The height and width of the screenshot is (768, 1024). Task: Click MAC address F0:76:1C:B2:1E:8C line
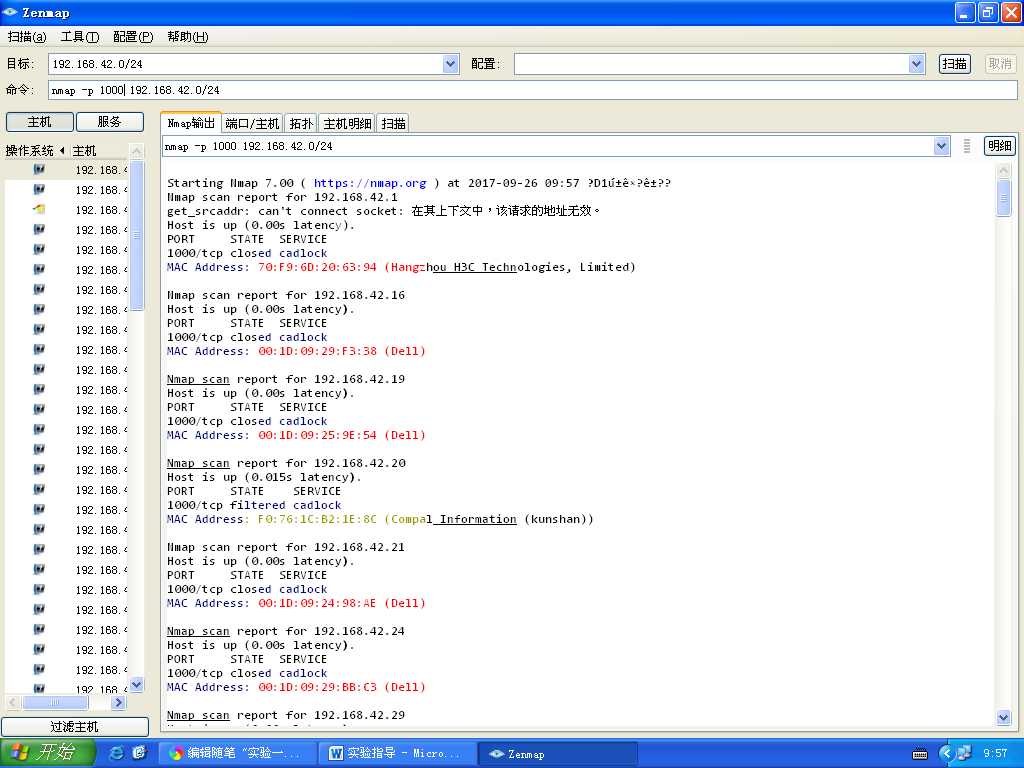pyautogui.click(x=380, y=520)
